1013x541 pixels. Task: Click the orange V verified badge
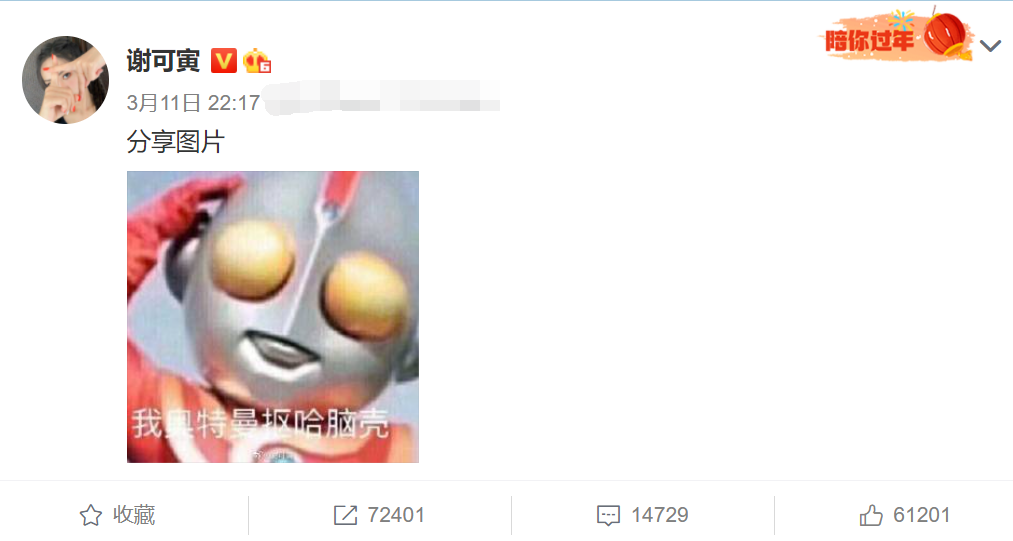click(x=224, y=61)
